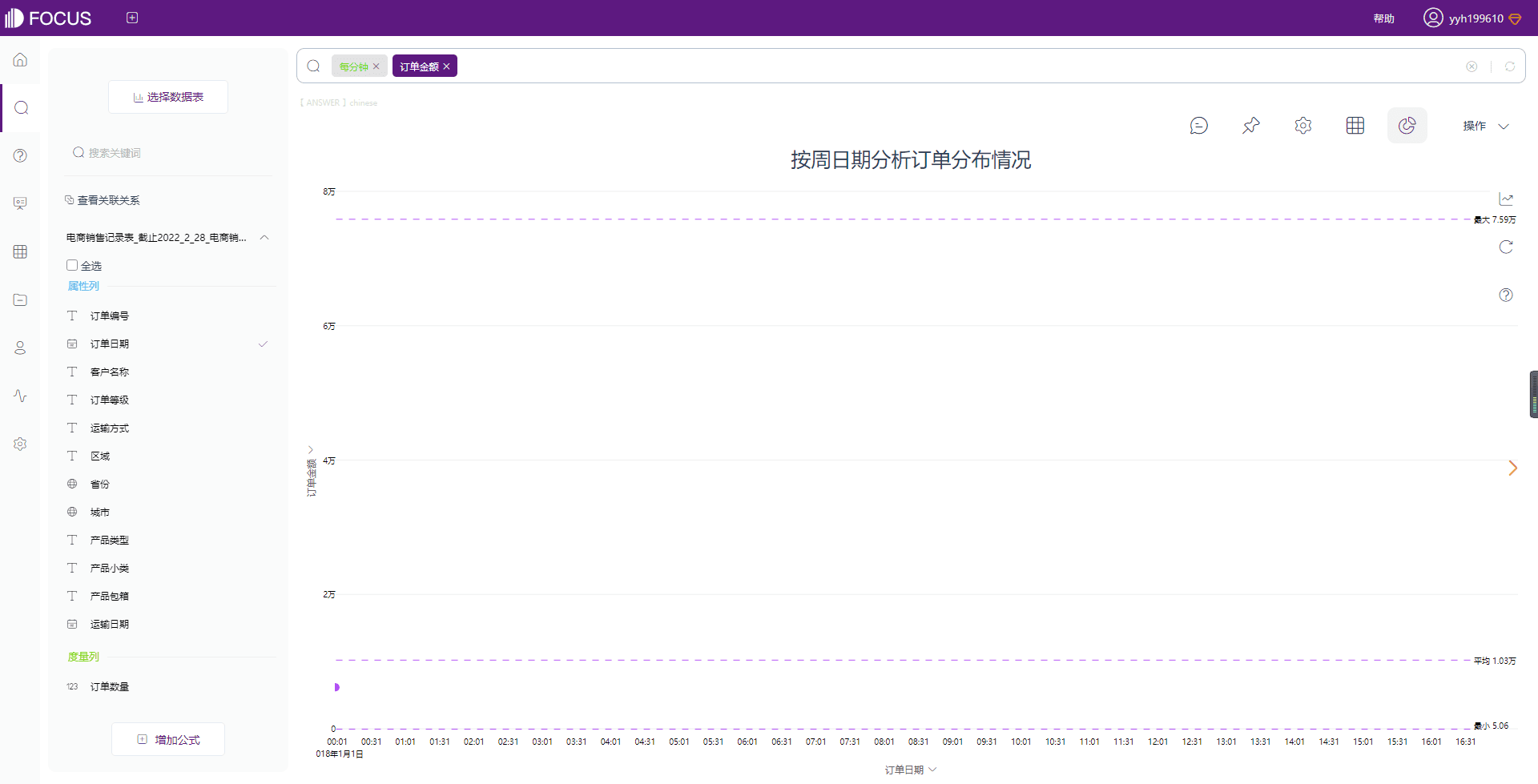This screenshot has height=784, width=1538.
Task: Click the trend line chart icon
Action: pos(1506,199)
